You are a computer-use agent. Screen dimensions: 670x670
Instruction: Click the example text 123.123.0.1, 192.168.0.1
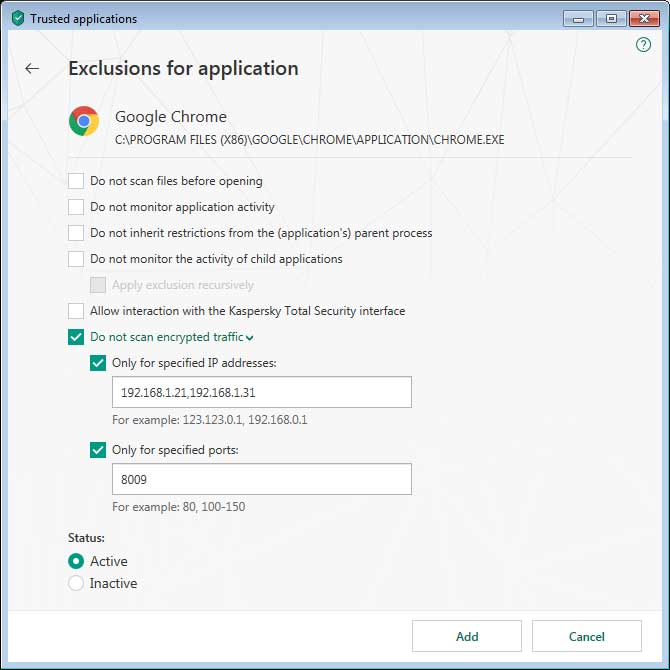tap(245, 420)
